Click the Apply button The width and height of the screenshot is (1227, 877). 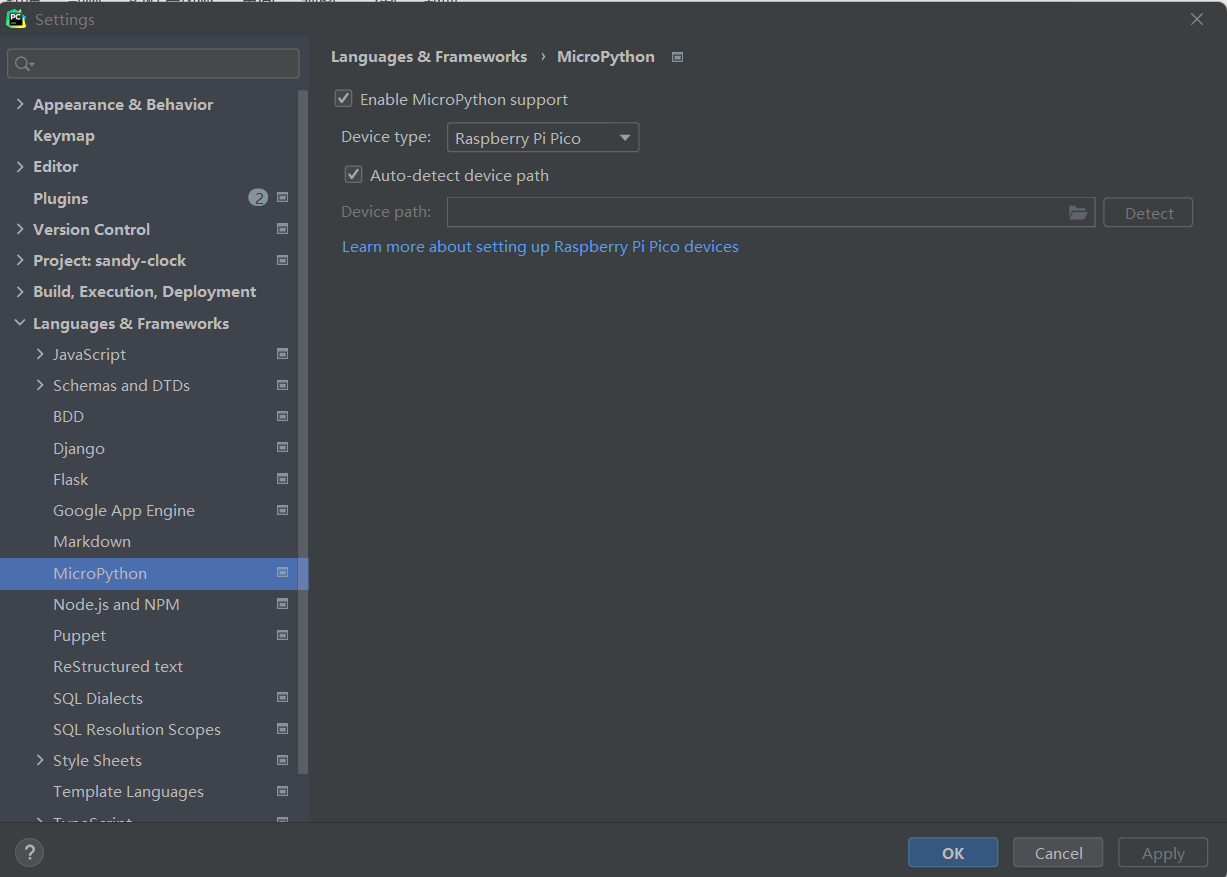click(1163, 853)
